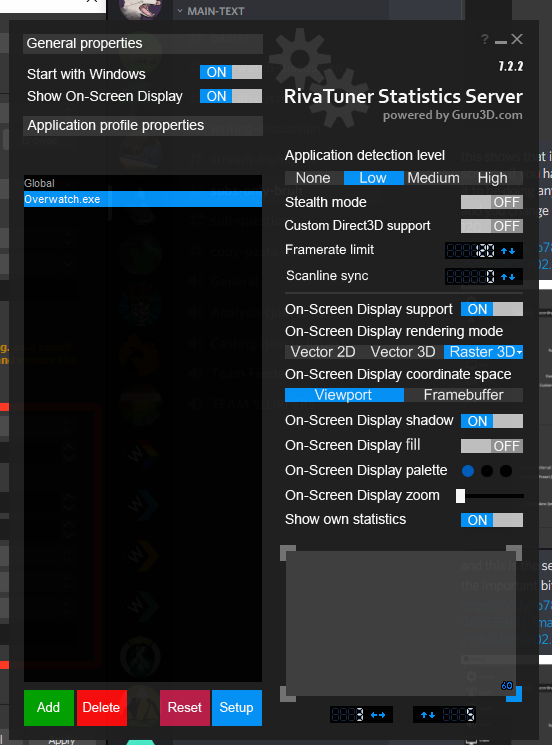Open the Raster 3D dropdown arrow
552x745 pixels.
(519, 353)
